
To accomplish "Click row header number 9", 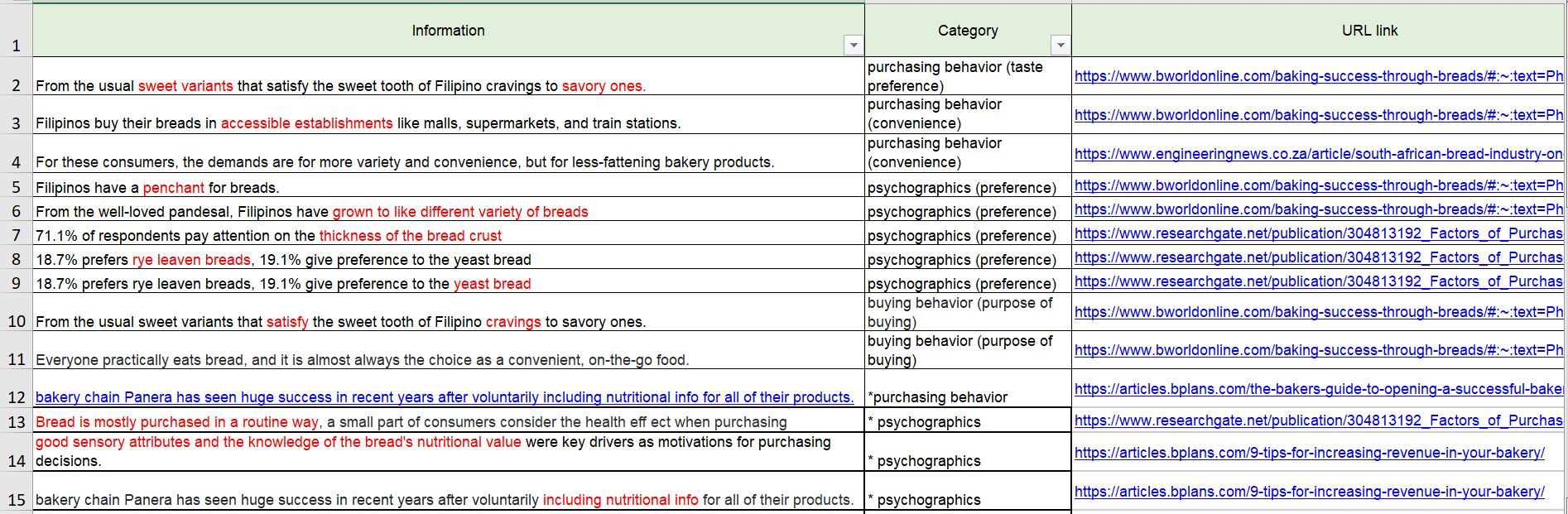I will (x=16, y=284).
